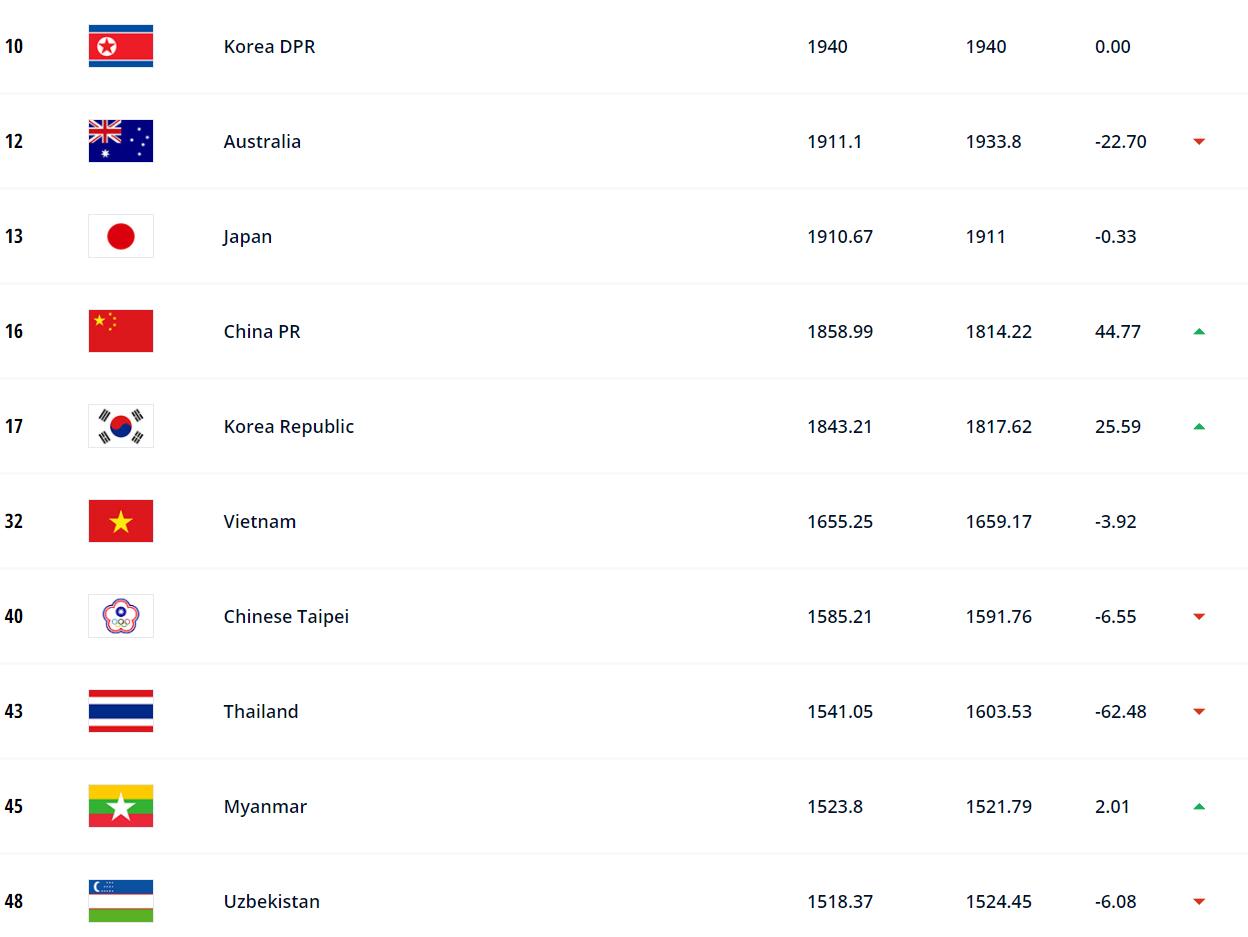Click the China PR flag icon
The height and width of the screenshot is (937, 1248).
point(121,331)
